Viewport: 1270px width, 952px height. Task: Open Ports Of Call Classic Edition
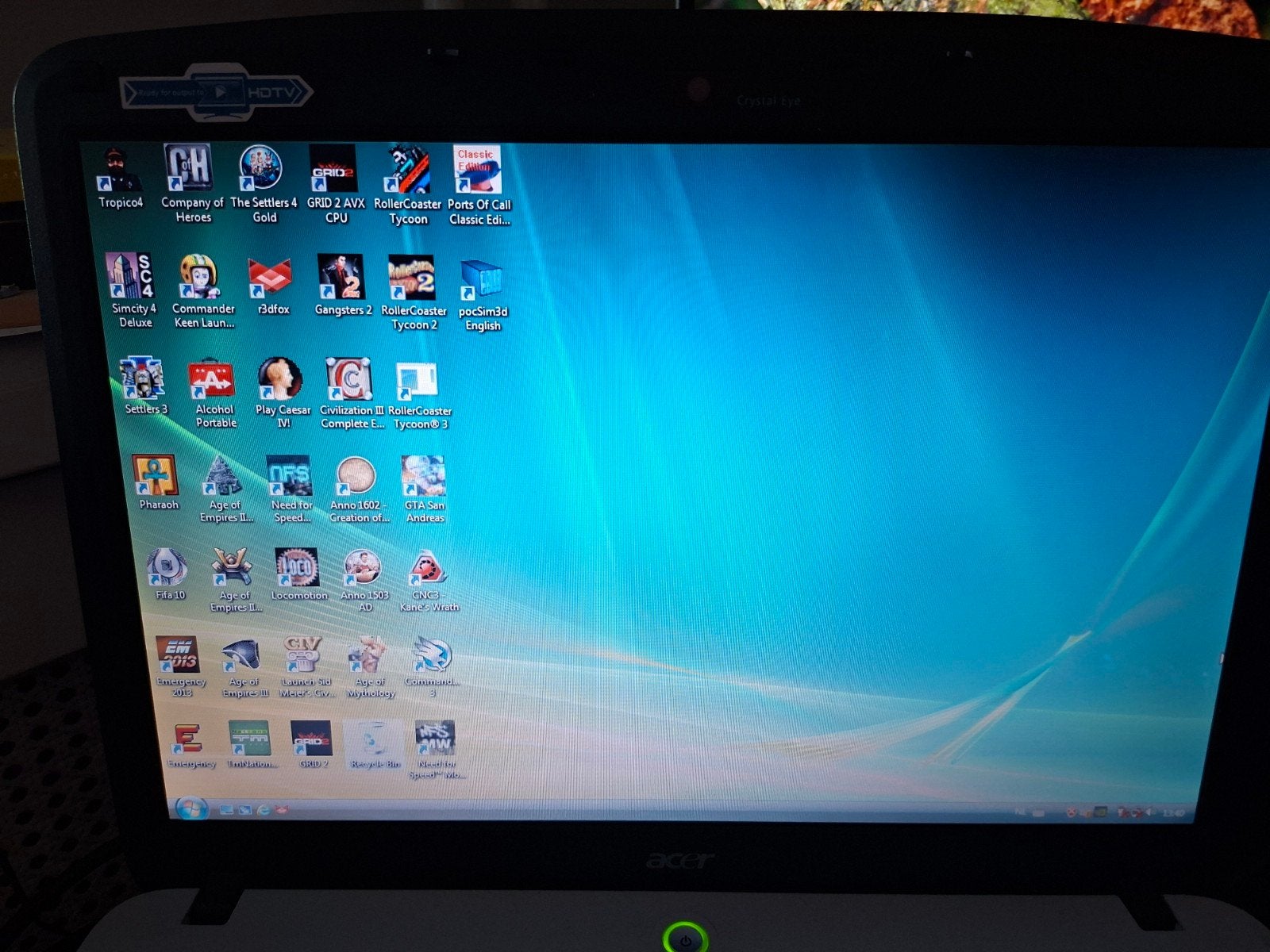point(479,186)
